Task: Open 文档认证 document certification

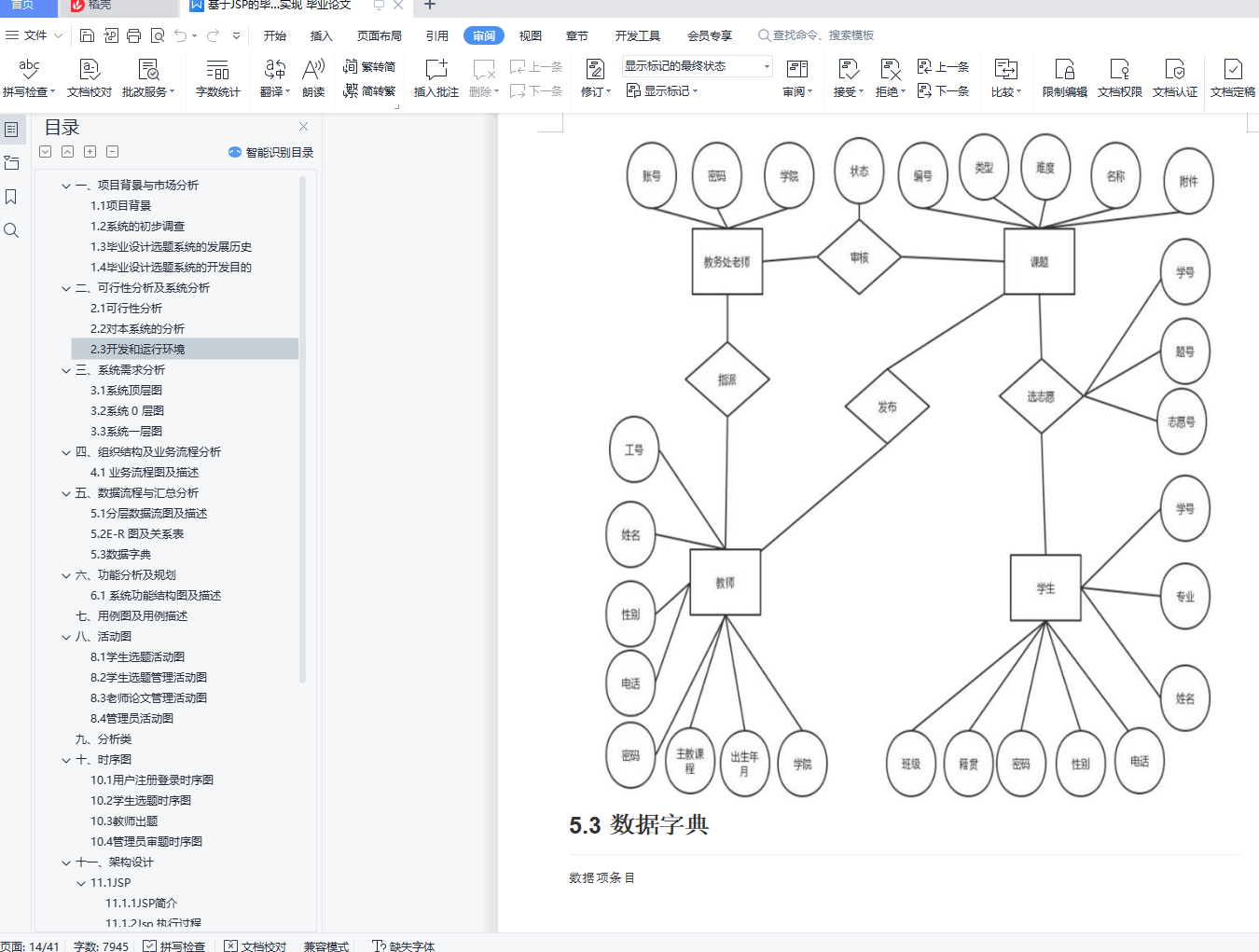Action: pos(1175,78)
